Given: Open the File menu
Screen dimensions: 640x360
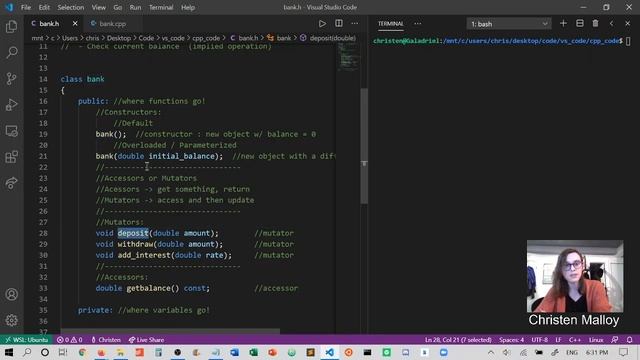Looking at the screenshot, I should click(26, 7).
